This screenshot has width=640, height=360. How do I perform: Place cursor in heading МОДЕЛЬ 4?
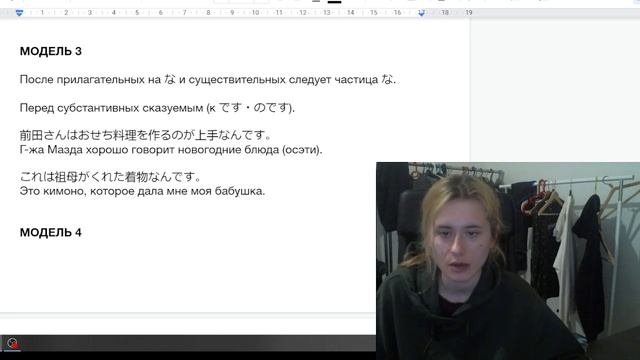[x=51, y=233]
